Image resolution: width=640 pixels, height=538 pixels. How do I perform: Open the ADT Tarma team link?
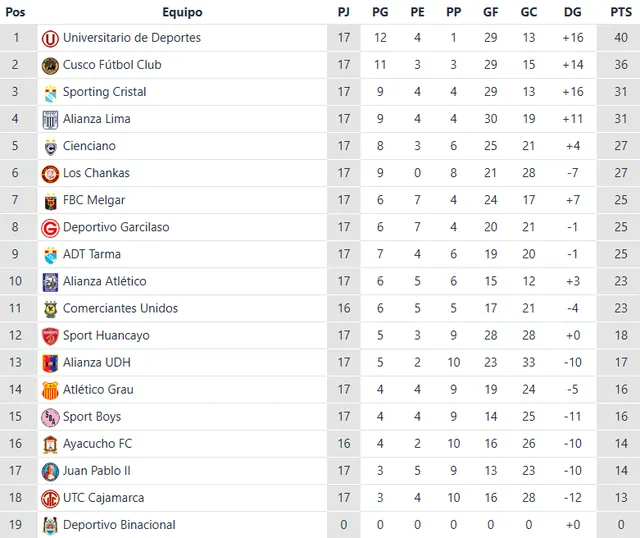tap(92, 254)
